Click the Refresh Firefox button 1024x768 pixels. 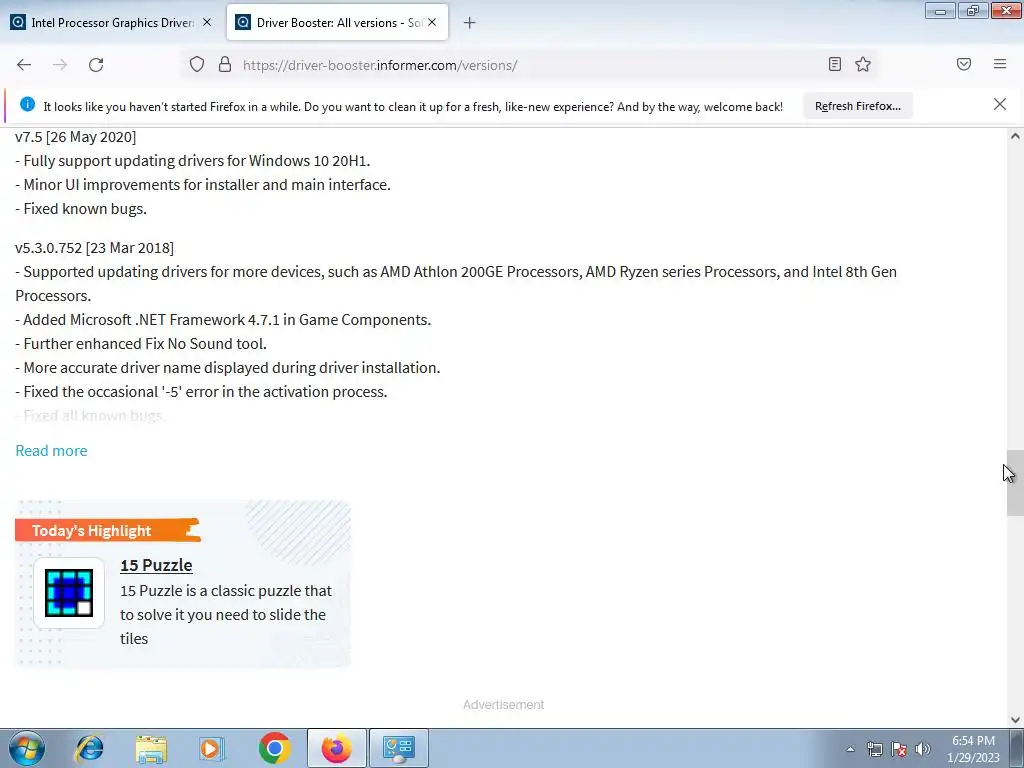click(x=857, y=106)
